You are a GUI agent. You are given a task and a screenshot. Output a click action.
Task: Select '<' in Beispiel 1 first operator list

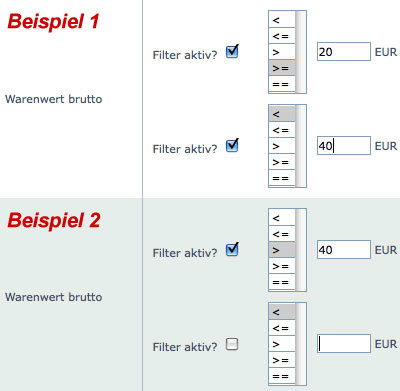pyautogui.click(x=282, y=20)
